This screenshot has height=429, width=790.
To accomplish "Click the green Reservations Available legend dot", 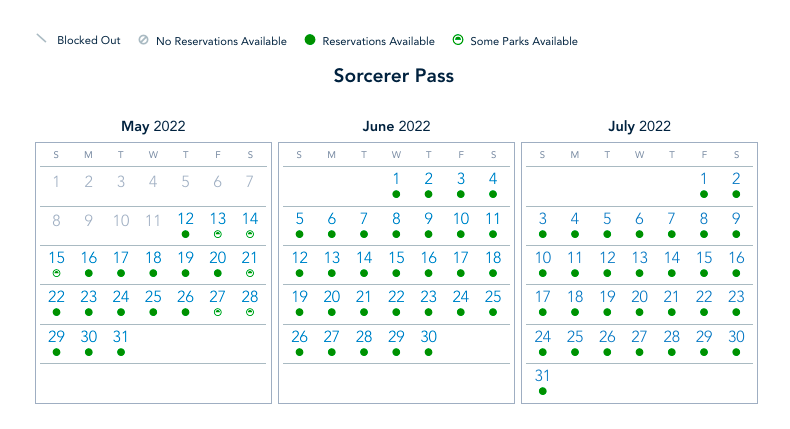I will (x=310, y=41).
